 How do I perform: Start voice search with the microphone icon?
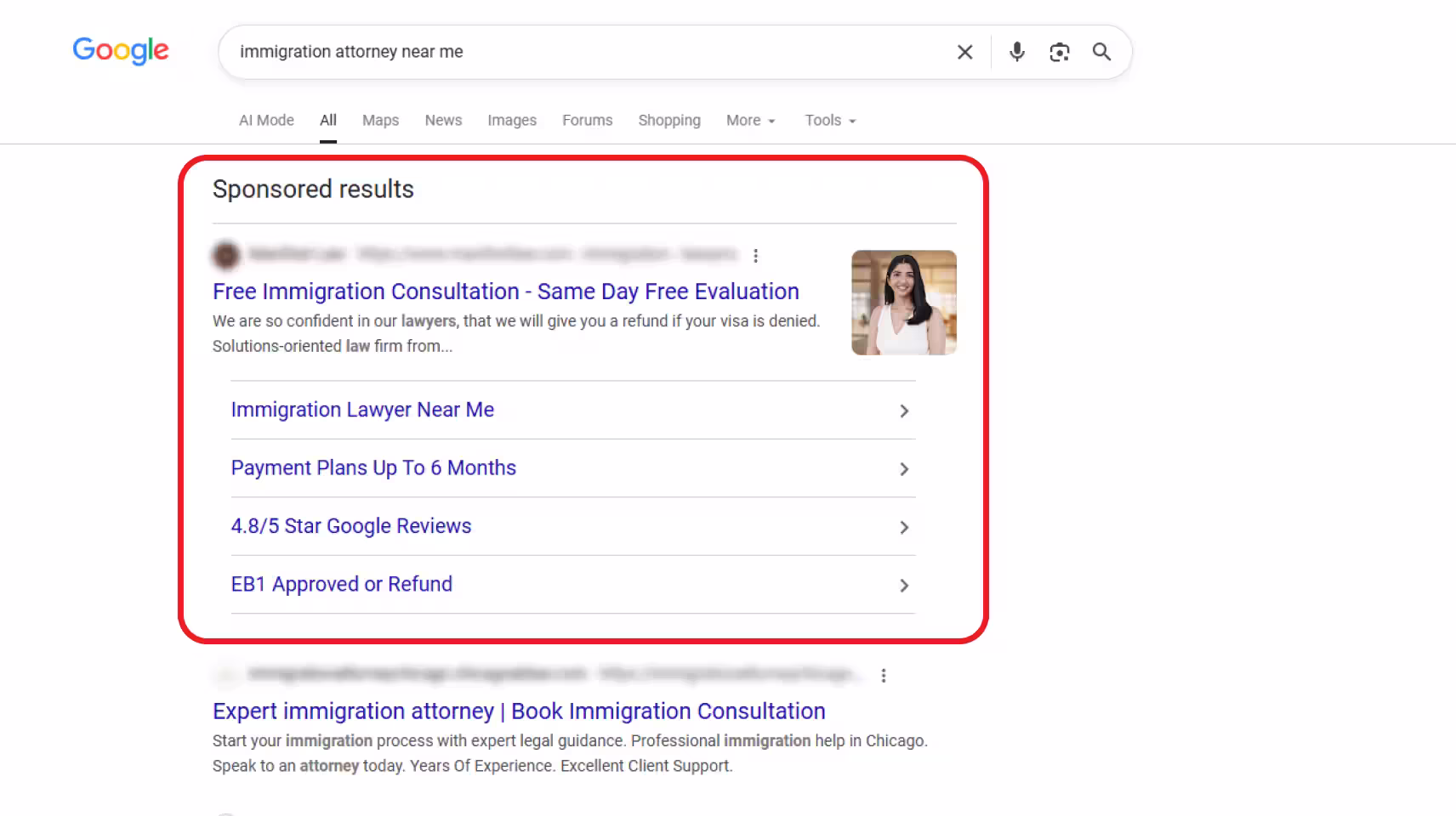click(x=1016, y=52)
